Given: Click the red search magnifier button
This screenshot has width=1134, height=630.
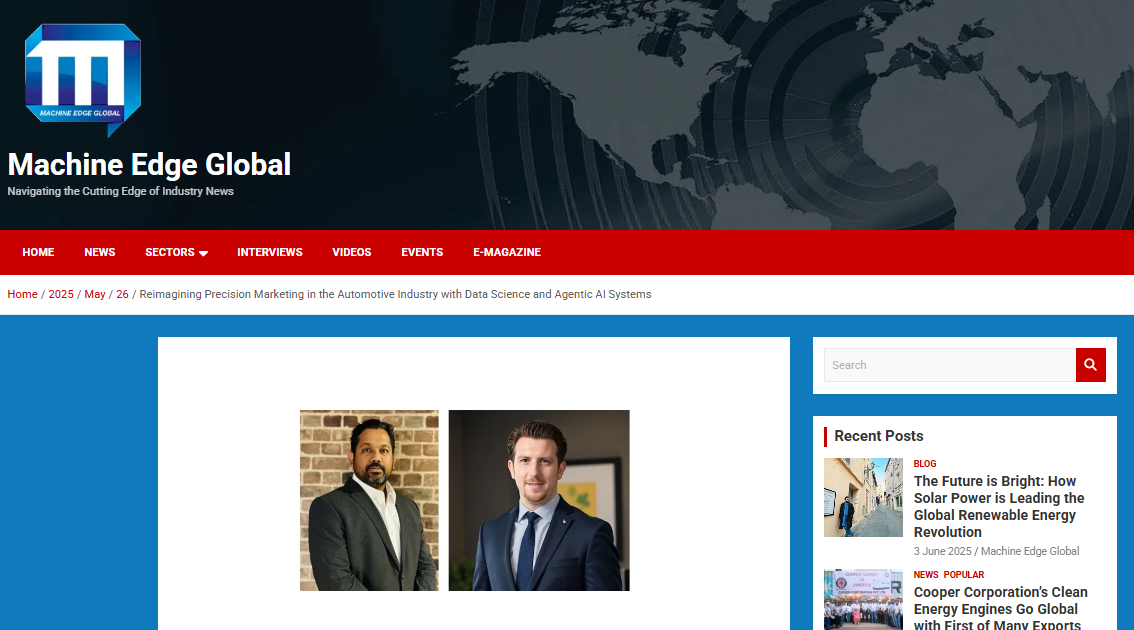Looking at the screenshot, I should (x=1091, y=365).
